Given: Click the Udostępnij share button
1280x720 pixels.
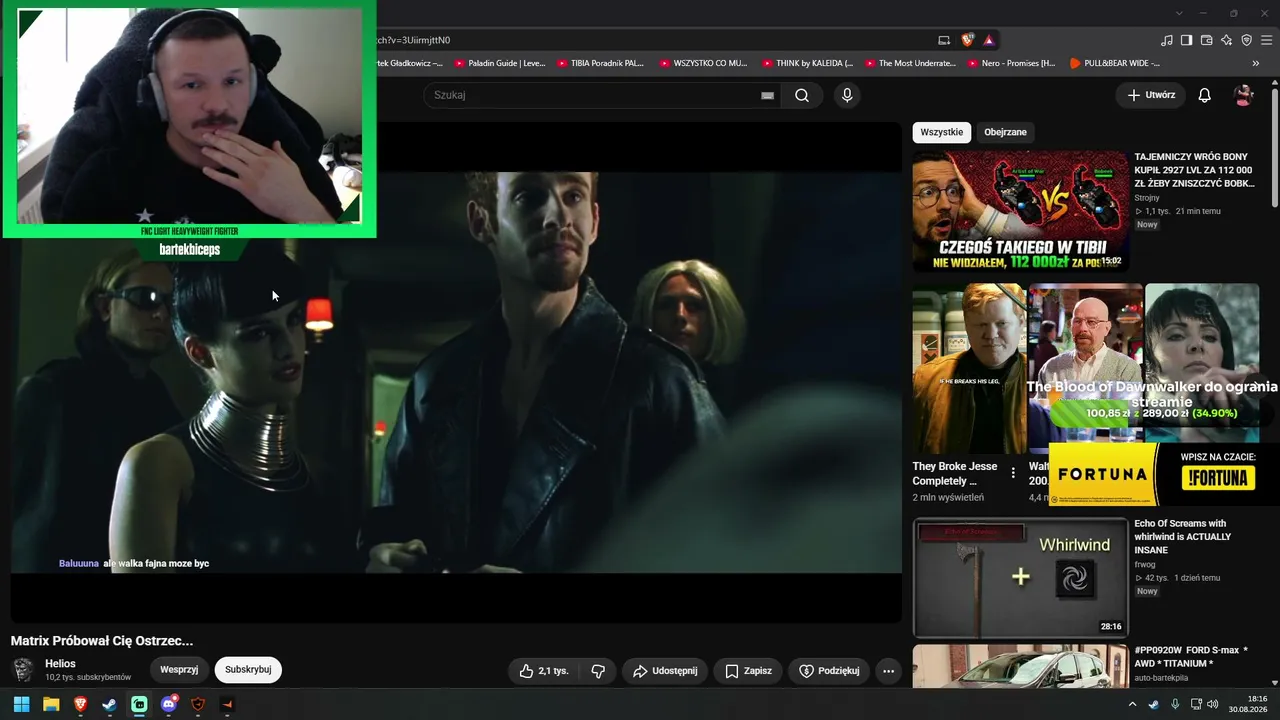Looking at the screenshot, I should [x=665, y=671].
